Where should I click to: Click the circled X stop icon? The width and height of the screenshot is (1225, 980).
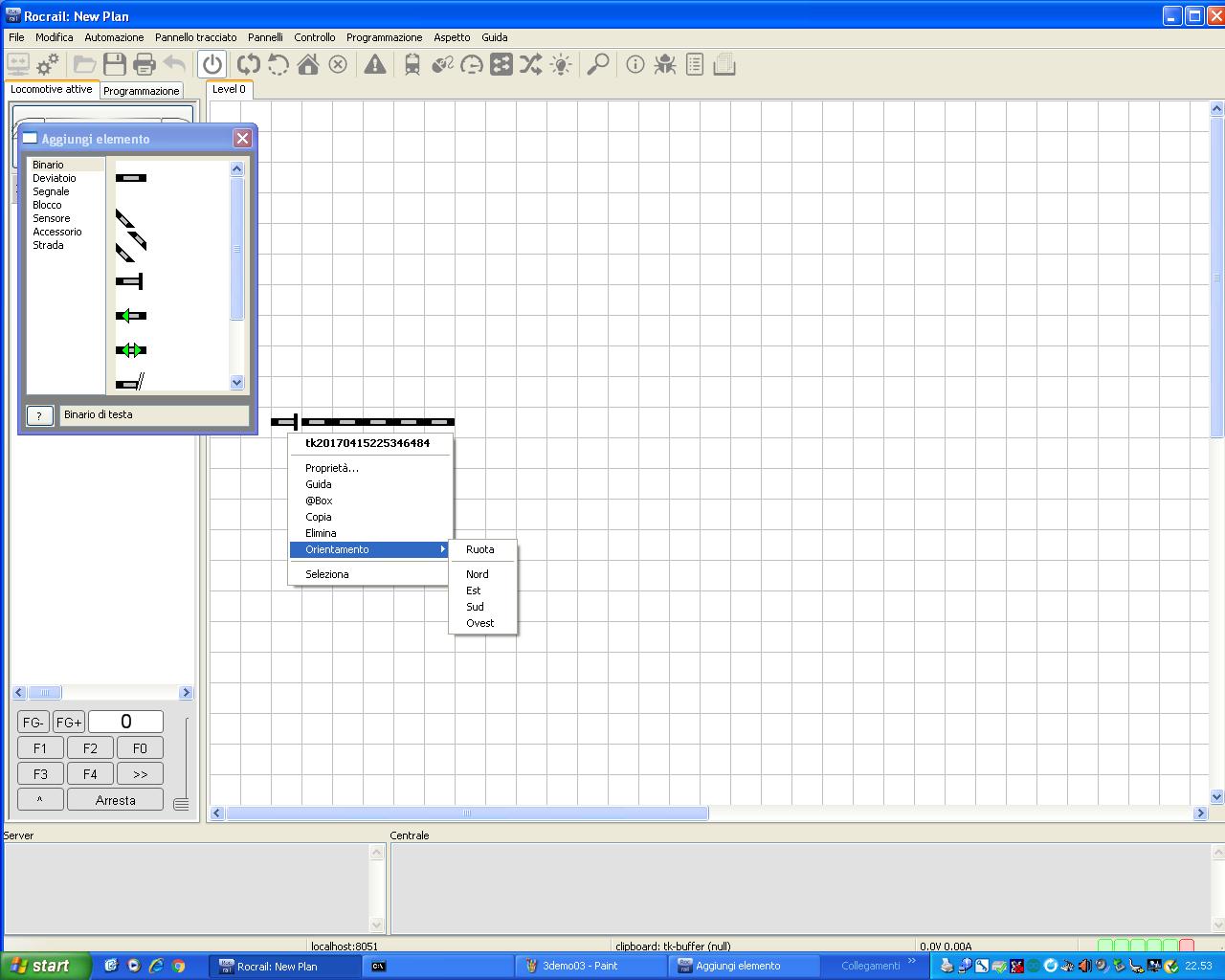pyautogui.click(x=338, y=65)
